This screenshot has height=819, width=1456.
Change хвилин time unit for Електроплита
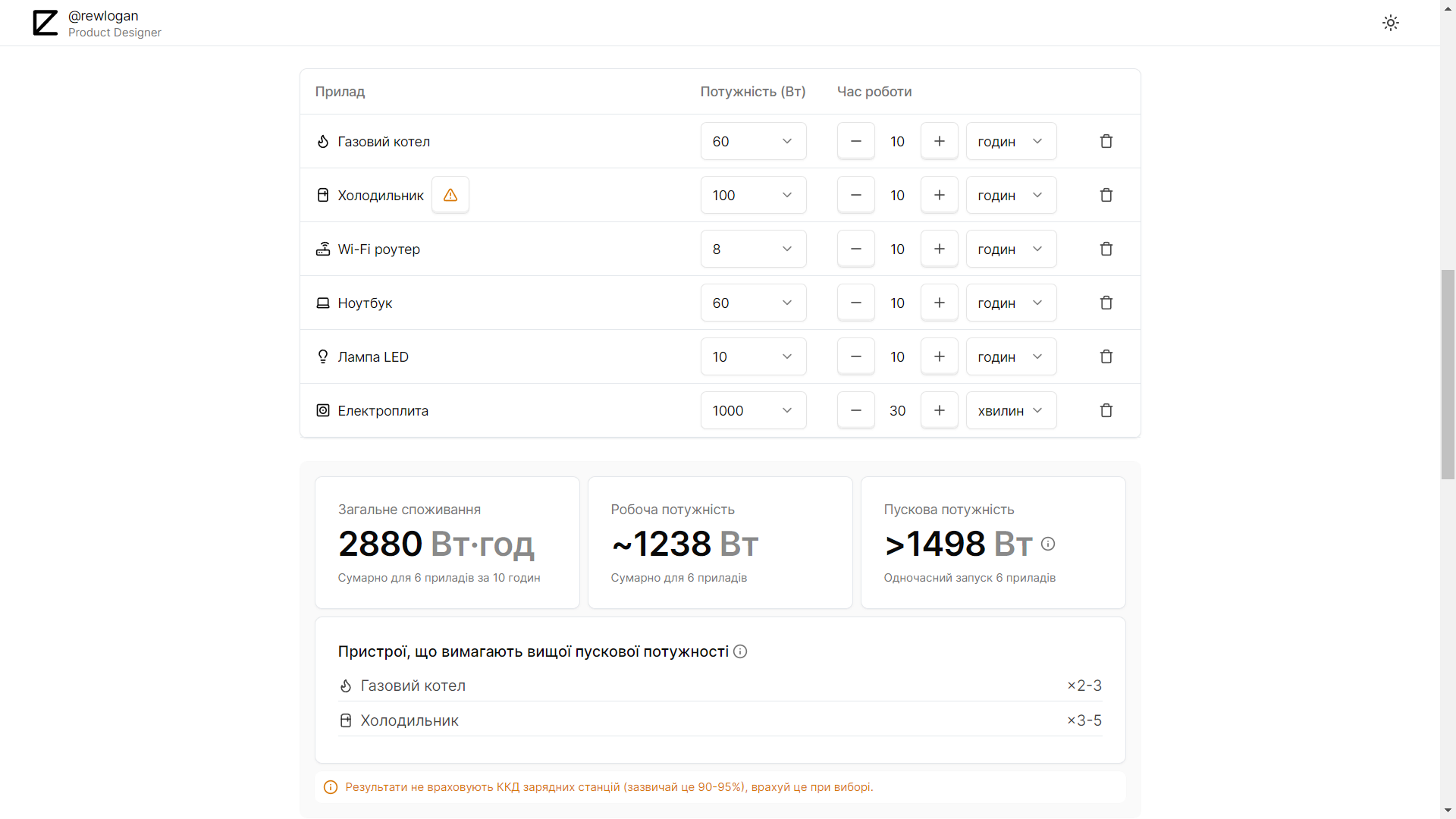point(1011,411)
